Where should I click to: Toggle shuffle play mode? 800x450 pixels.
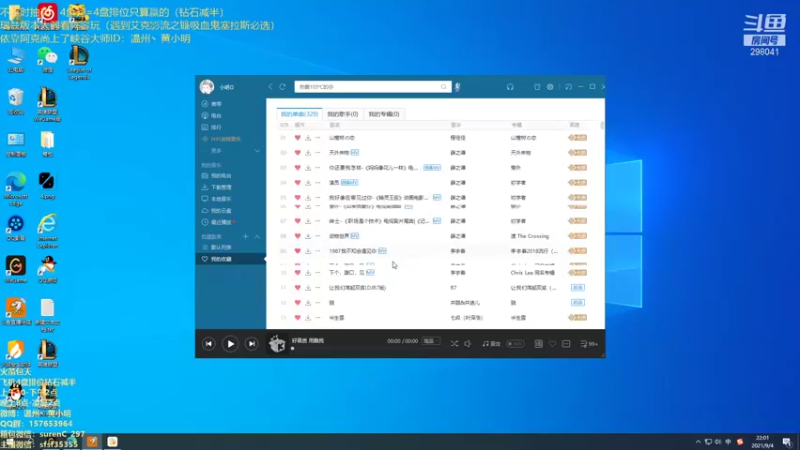tap(454, 344)
